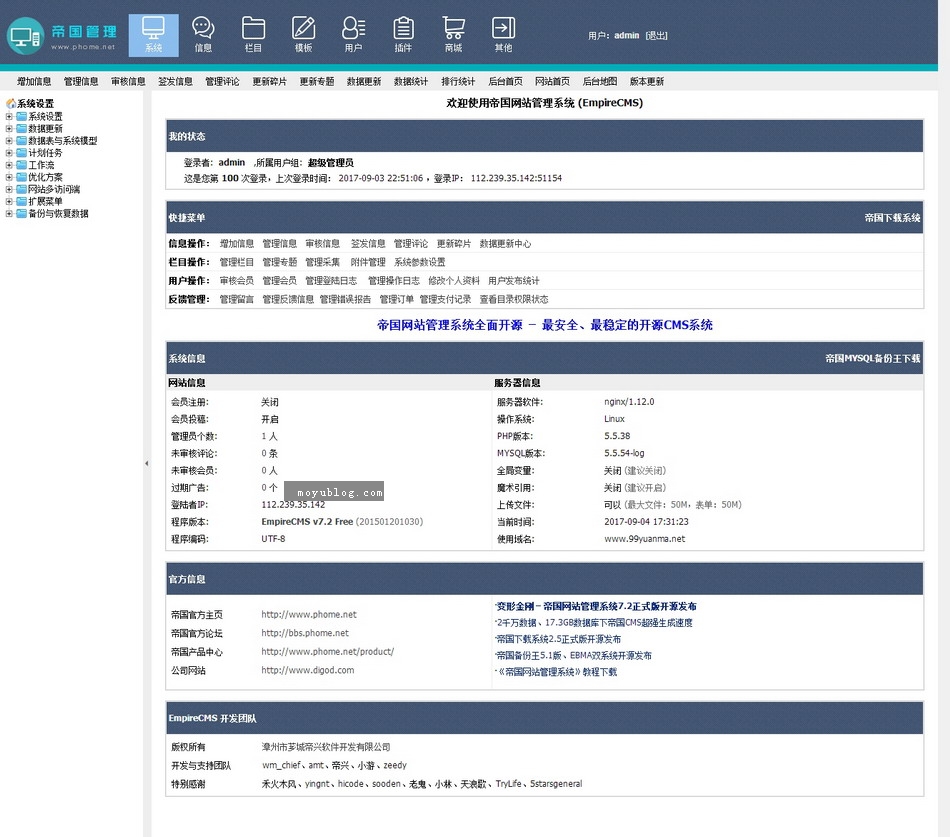Select 审核信息 in the secondary menu bar

[128, 81]
